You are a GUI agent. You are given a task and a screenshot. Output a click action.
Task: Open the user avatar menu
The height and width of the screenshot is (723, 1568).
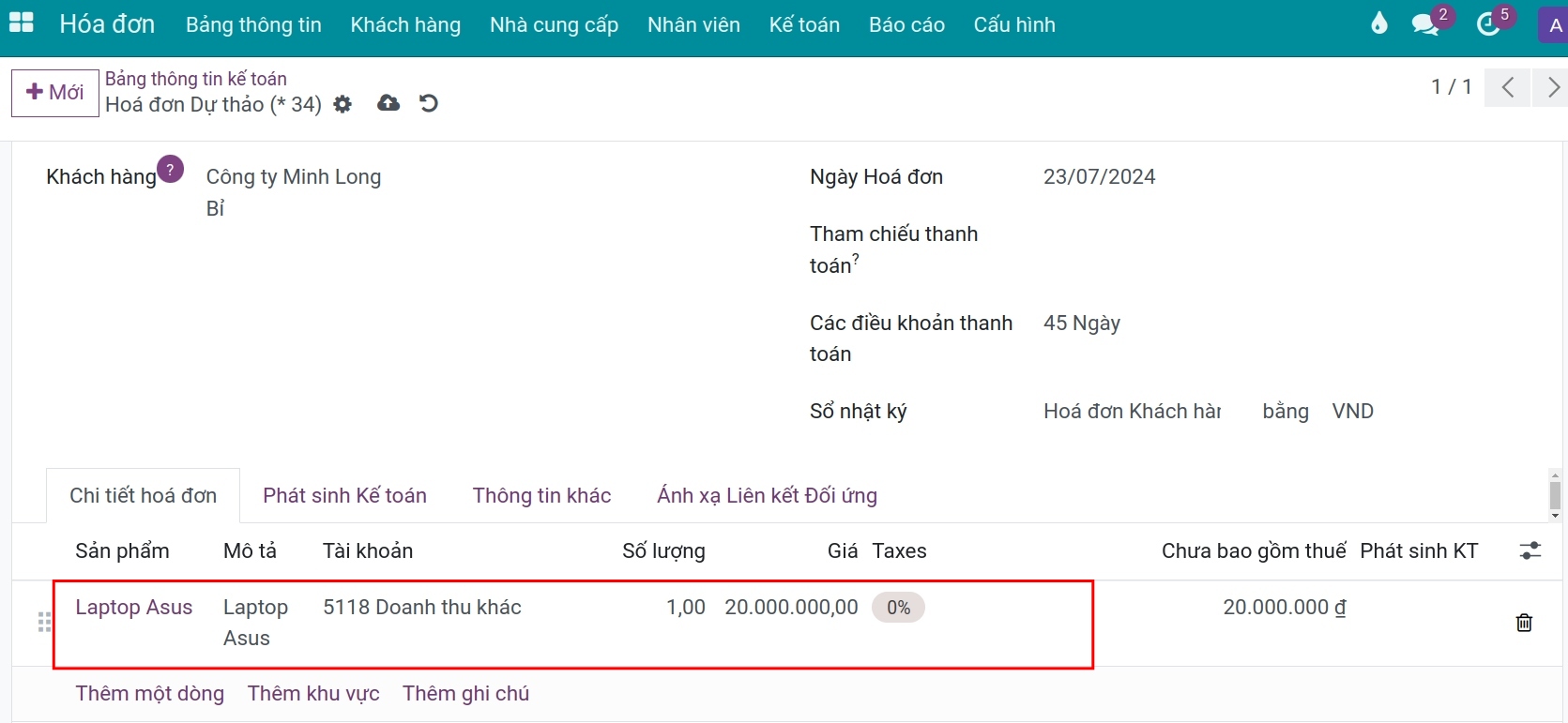pos(1554,25)
